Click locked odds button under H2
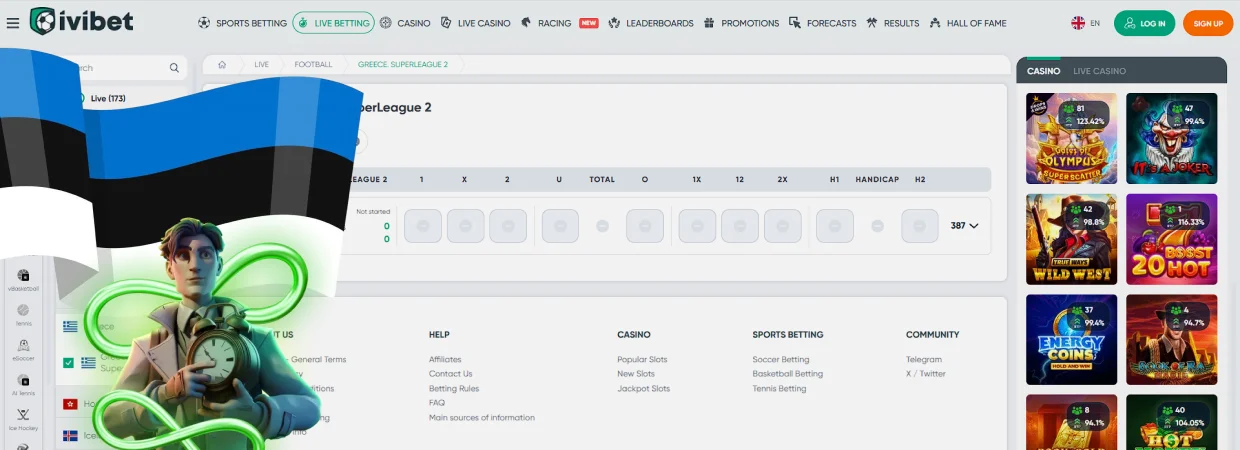 [920, 226]
